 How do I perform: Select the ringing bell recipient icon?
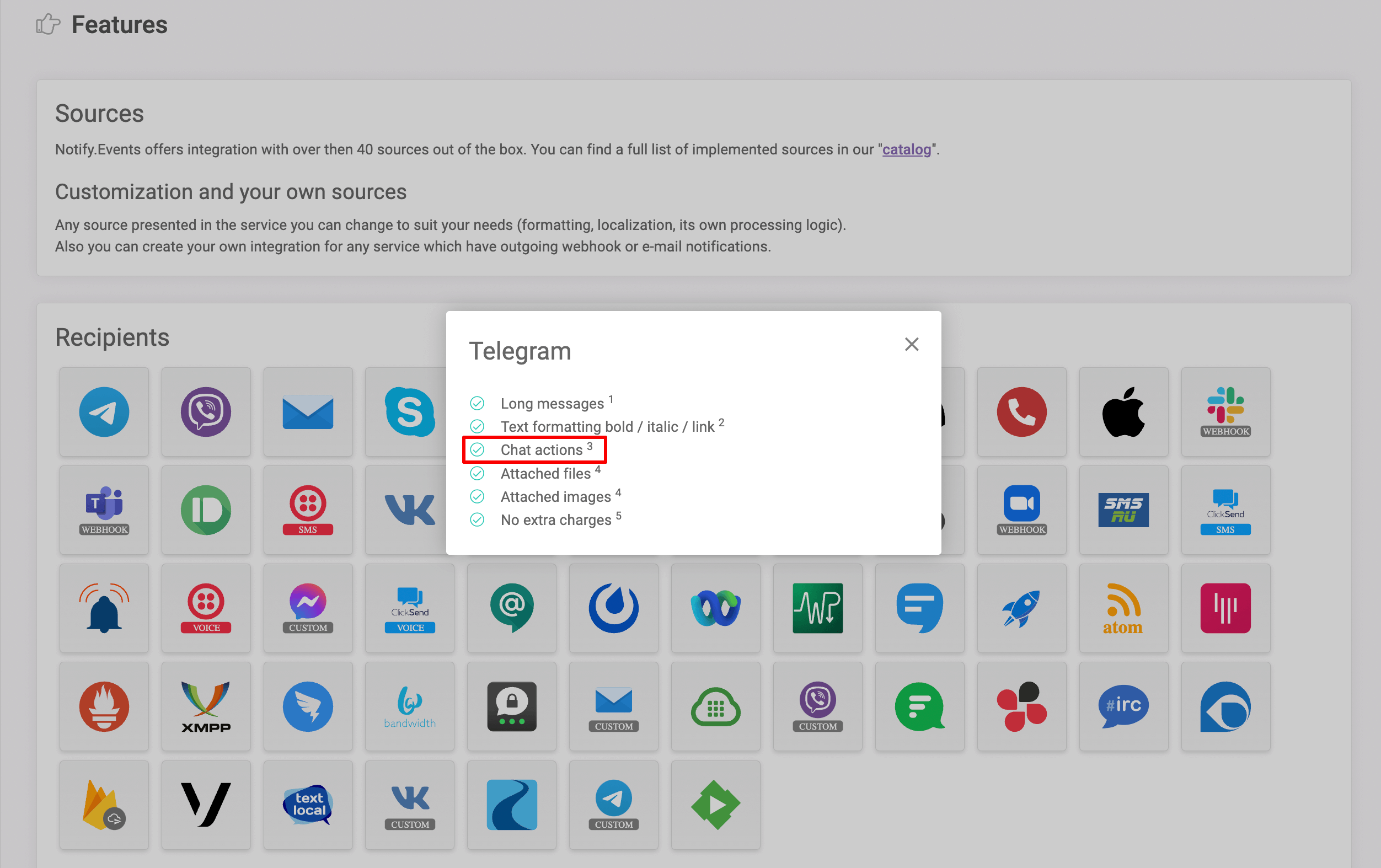coord(104,608)
